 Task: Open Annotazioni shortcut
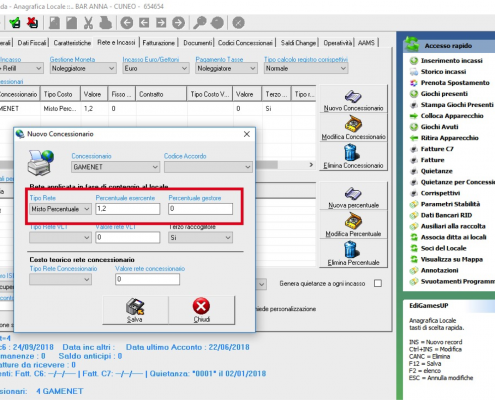click(439, 270)
